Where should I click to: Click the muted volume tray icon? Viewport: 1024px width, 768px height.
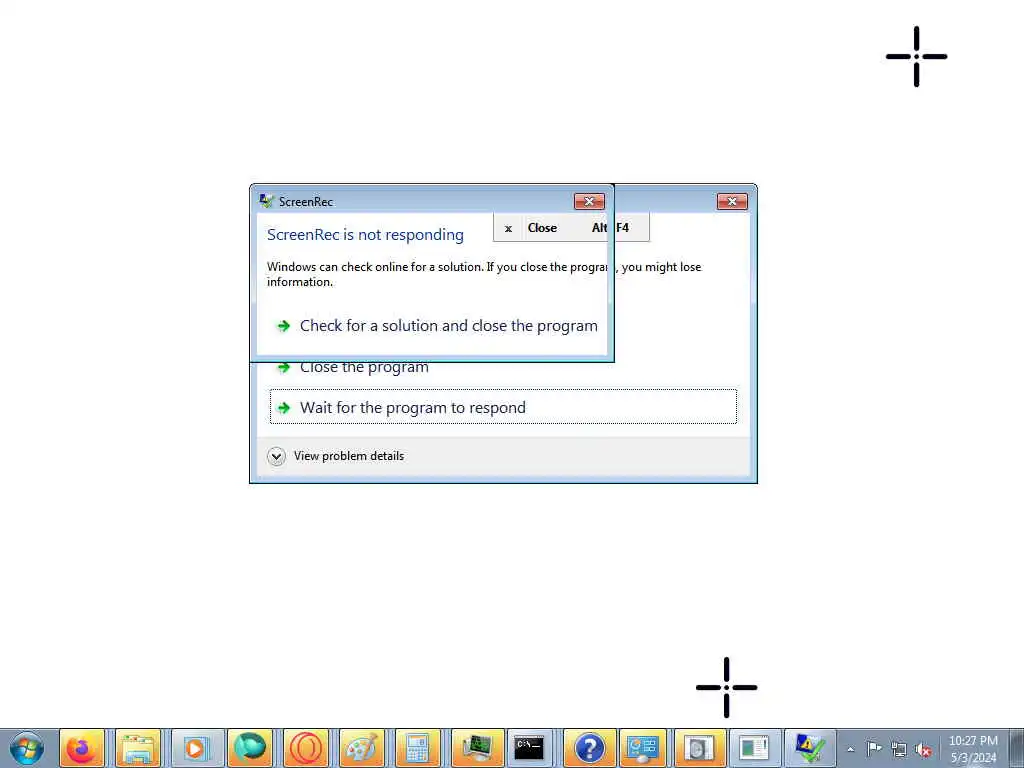point(923,750)
